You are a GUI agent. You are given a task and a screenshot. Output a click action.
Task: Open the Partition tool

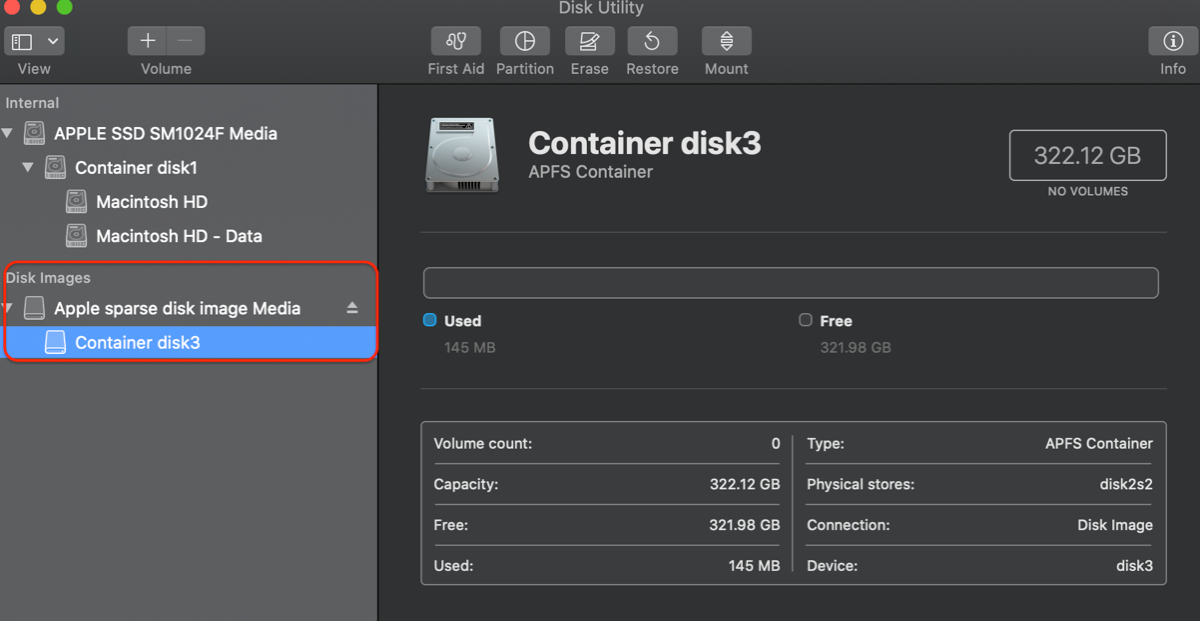coord(524,42)
